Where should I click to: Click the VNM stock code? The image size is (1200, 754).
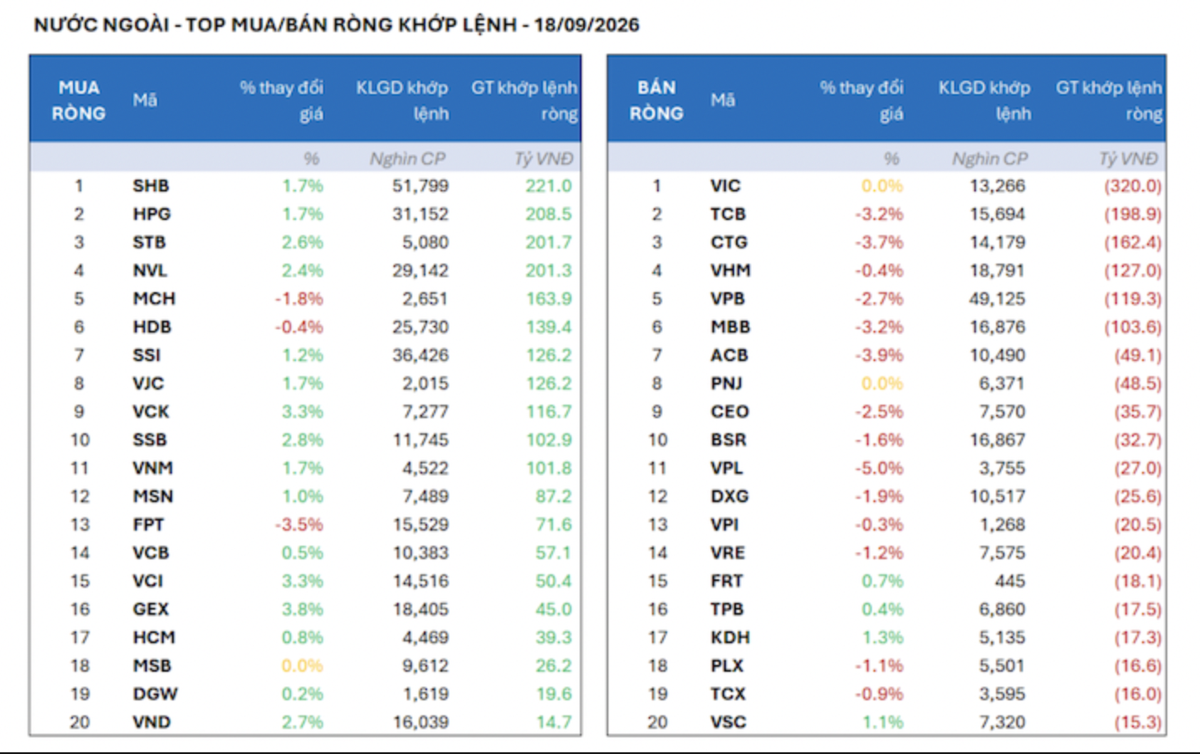[152, 468]
